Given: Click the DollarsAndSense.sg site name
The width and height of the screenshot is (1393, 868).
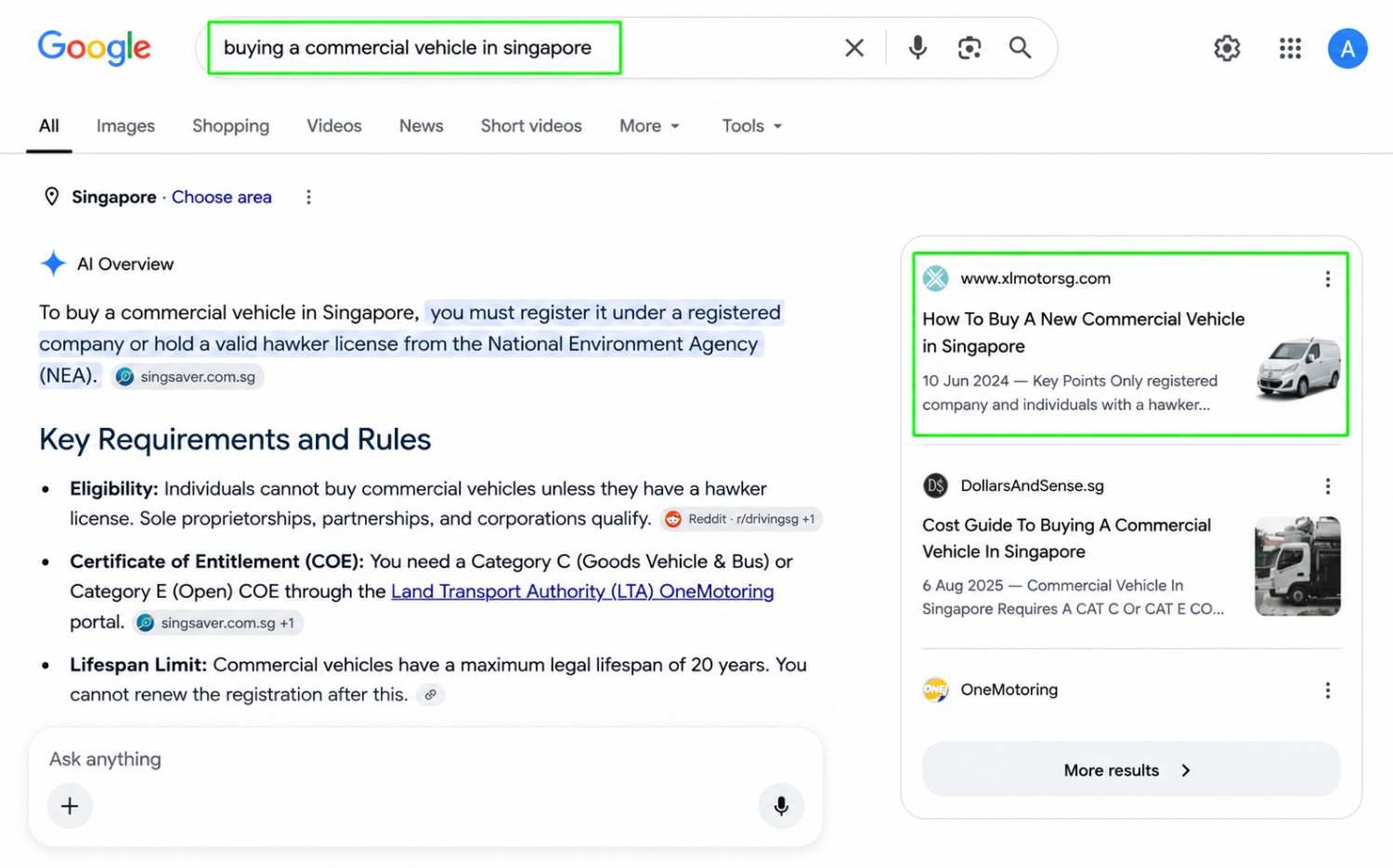Looking at the screenshot, I should tap(1032, 486).
